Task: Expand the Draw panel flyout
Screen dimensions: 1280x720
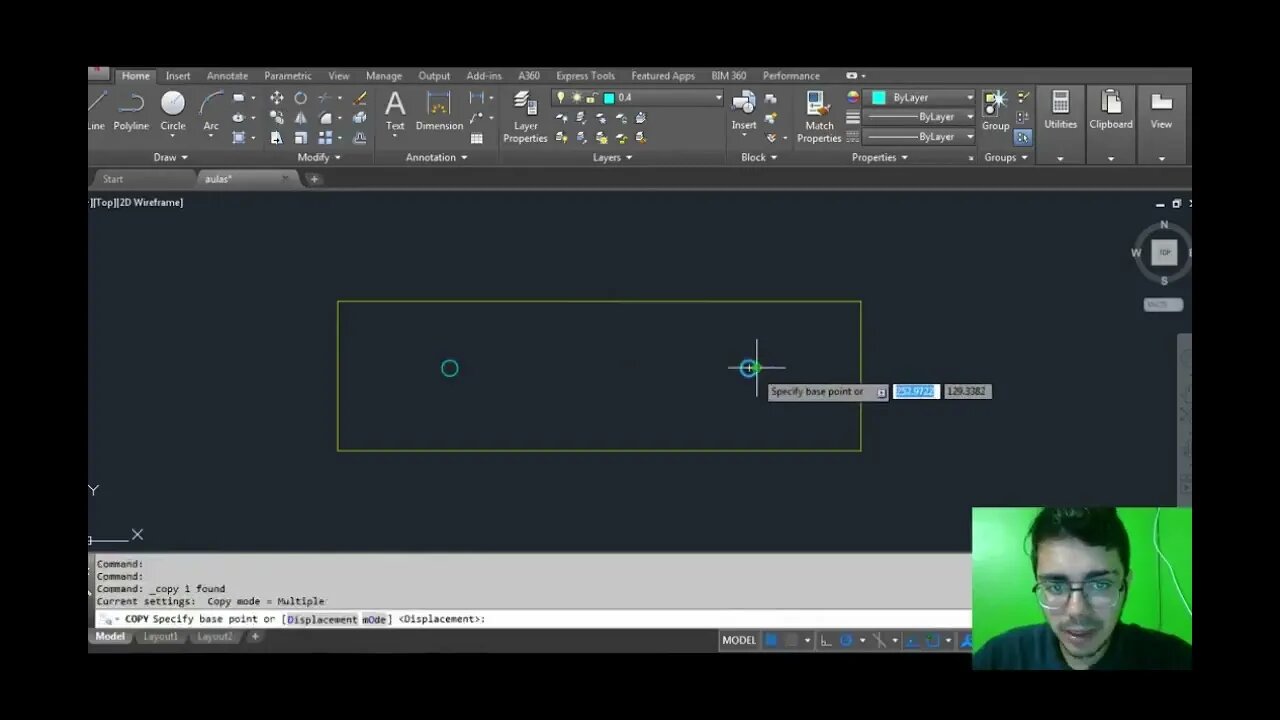Action: click(171, 157)
